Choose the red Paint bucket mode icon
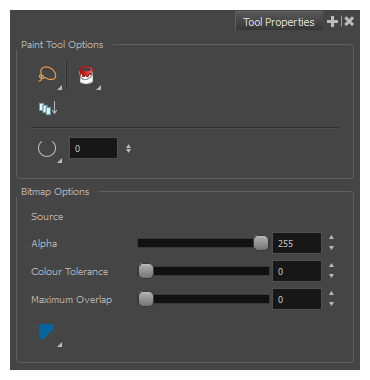This screenshot has width=370, height=380. (x=86, y=75)
